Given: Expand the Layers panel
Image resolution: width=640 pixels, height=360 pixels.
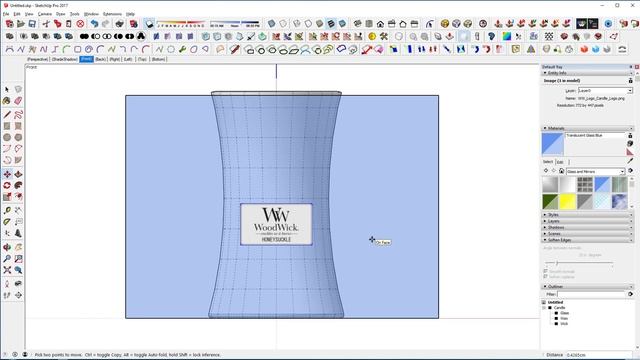Looking at the screenshot, I should tap(545, 221).
